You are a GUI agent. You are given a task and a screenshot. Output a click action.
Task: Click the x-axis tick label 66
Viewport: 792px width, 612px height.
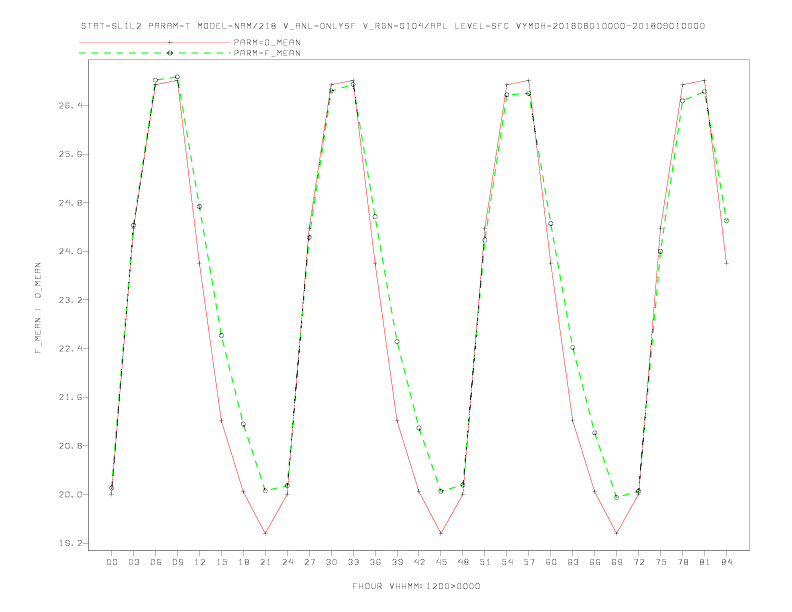pos(595,562)
